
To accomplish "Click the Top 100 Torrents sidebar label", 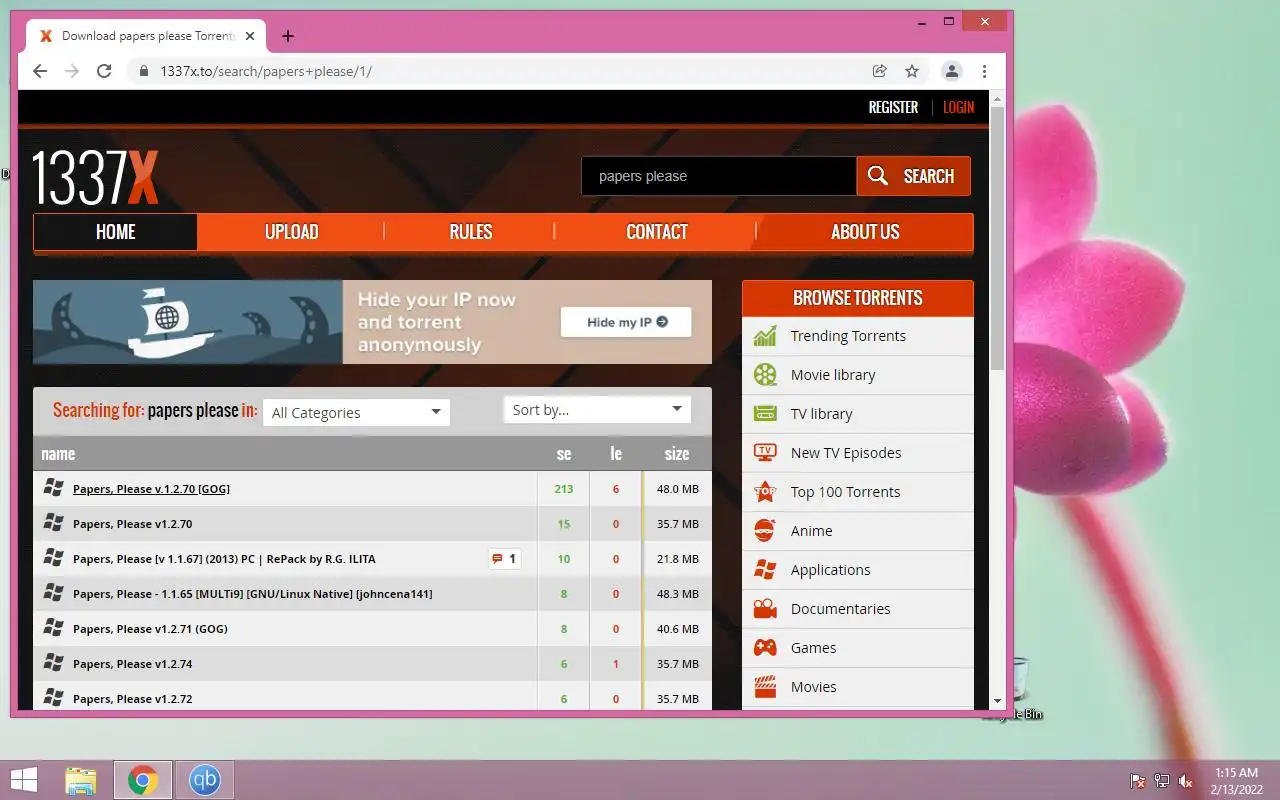I will (x=845, y=492).
